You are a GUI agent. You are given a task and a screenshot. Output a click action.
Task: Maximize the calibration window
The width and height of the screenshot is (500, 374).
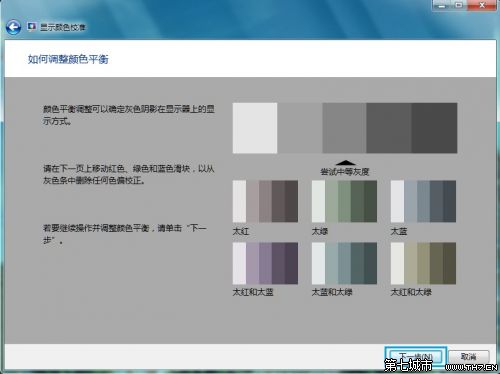(x=459, y=5)
